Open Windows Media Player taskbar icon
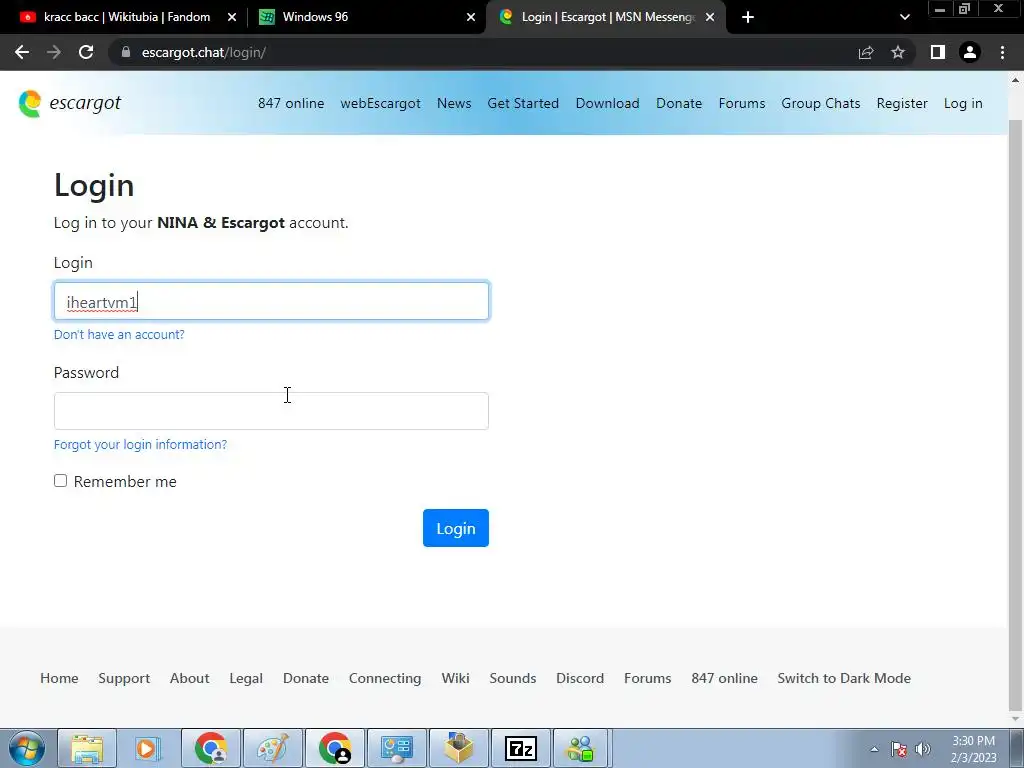Screen dimensions: 1024x768 (148, 748)
